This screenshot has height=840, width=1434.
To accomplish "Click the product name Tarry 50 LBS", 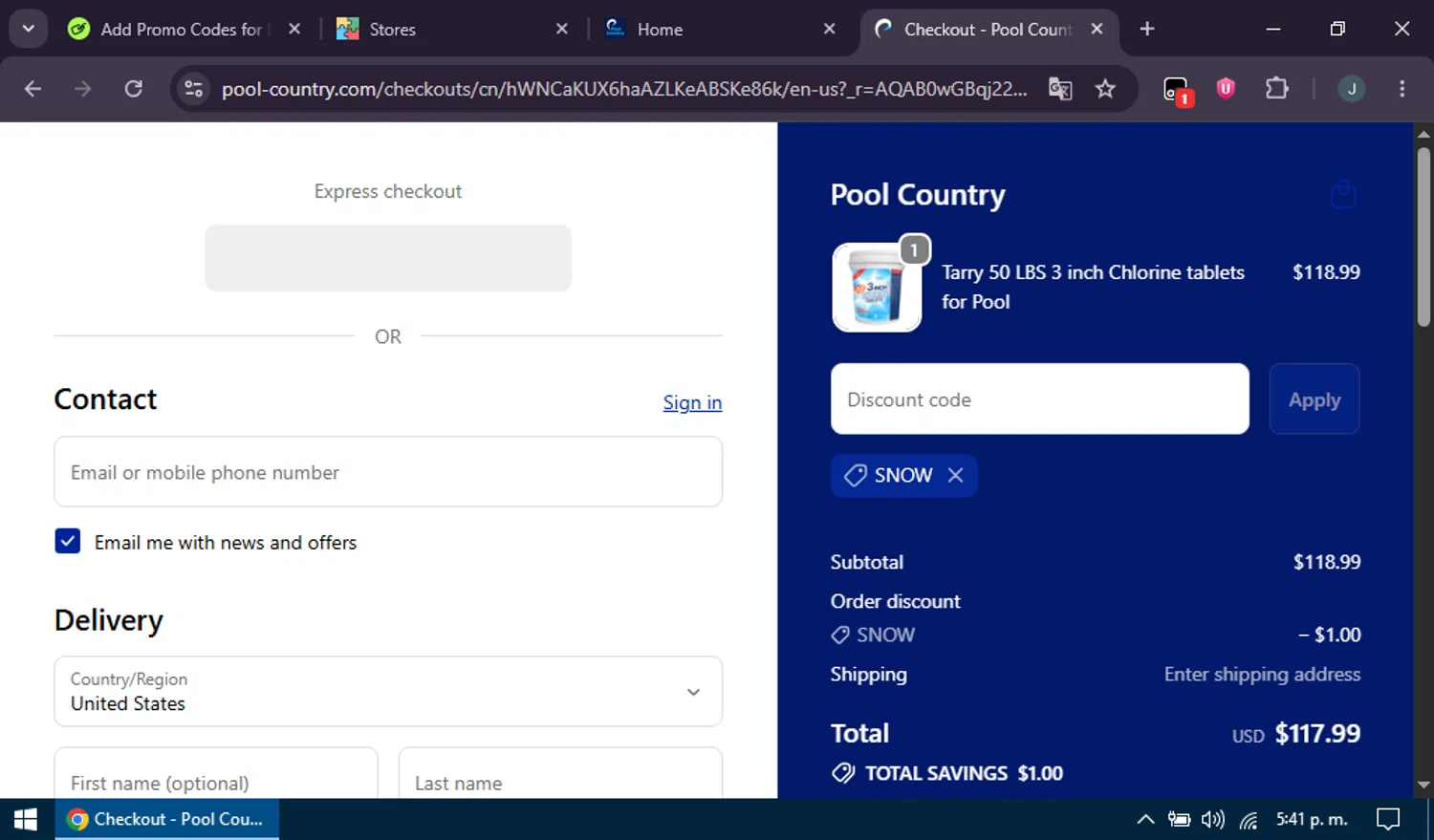I will pyautogui.click(x=1093, y=287).
